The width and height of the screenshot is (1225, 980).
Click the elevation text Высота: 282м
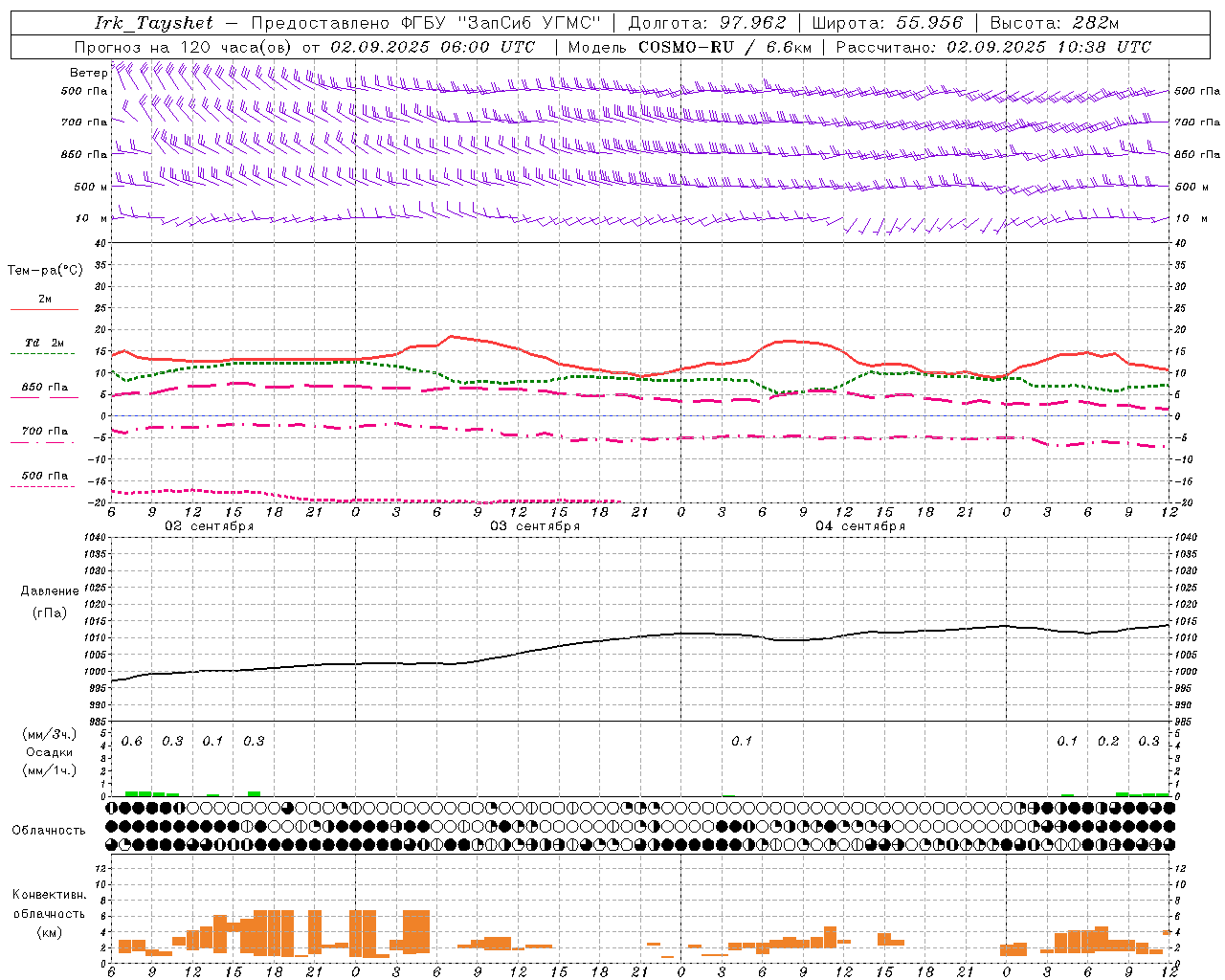(x=1055, y=23)
